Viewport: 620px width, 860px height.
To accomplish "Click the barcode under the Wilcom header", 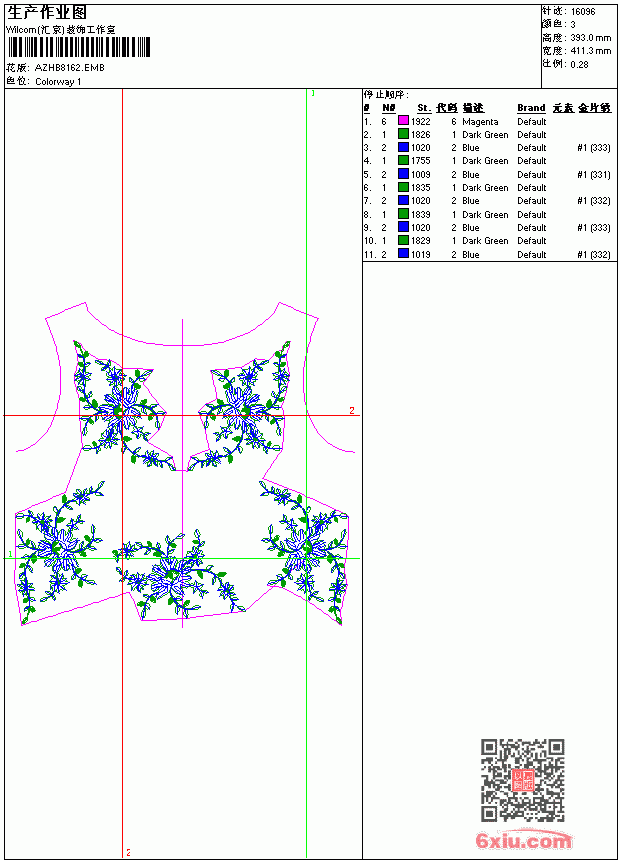I will (78, 47).
